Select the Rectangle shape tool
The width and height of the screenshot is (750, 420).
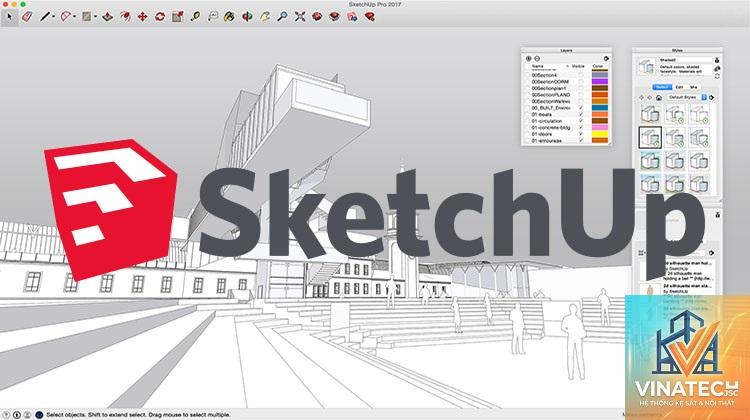(86, 17)
